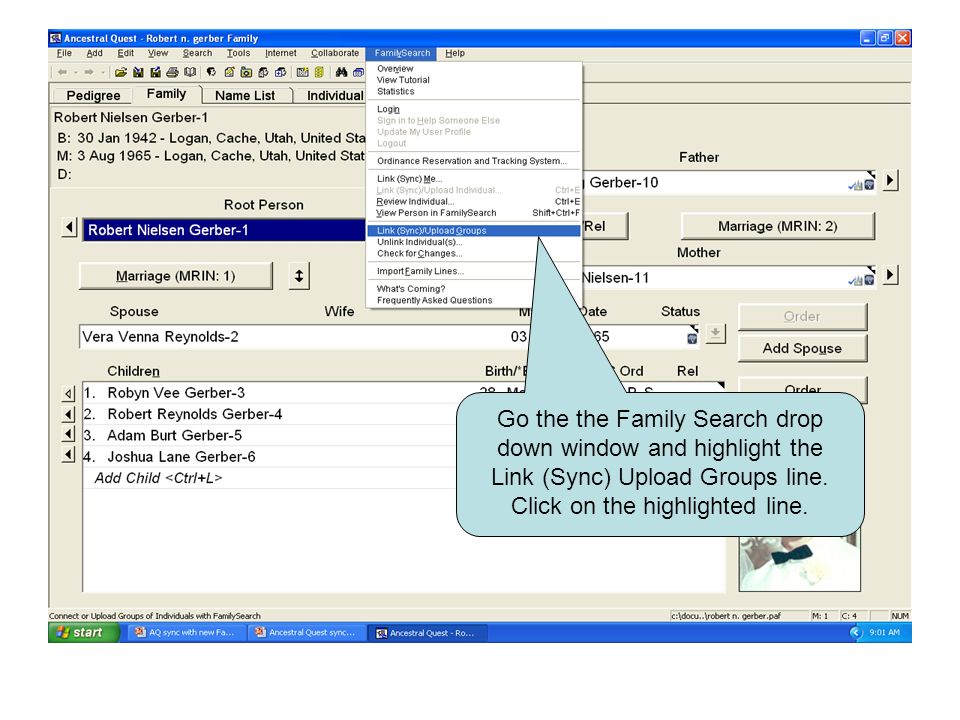Open the File menu
960x720 pixels.
64,53
